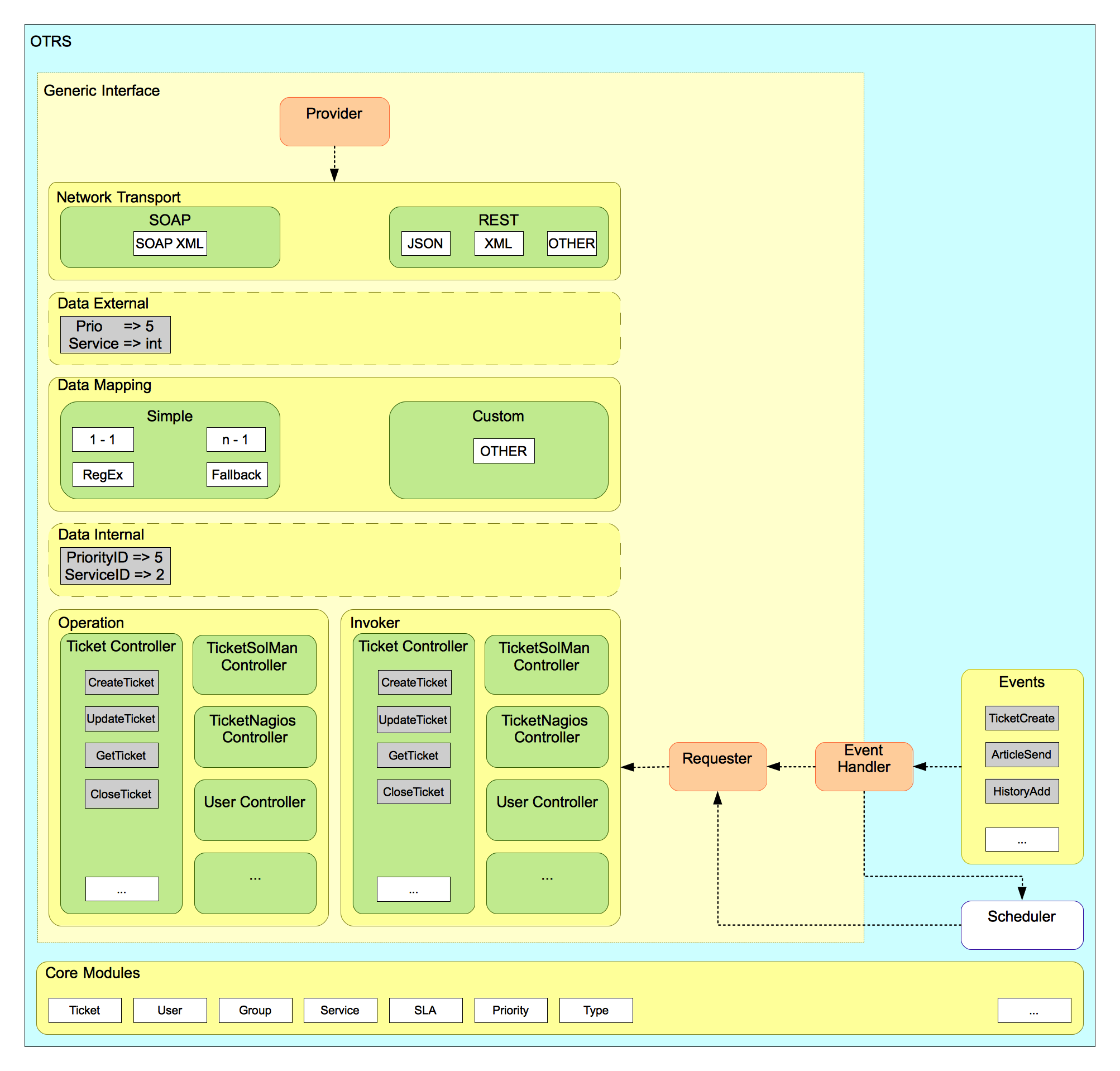The width and height of the screenshot is (1120, 1071).
Task: Click TicketCreate in Events
Action: click(1021, 718)
